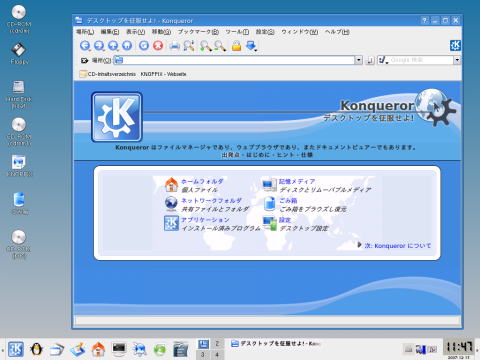Open the ヘルプ (Help) menu

coord(337,32)
